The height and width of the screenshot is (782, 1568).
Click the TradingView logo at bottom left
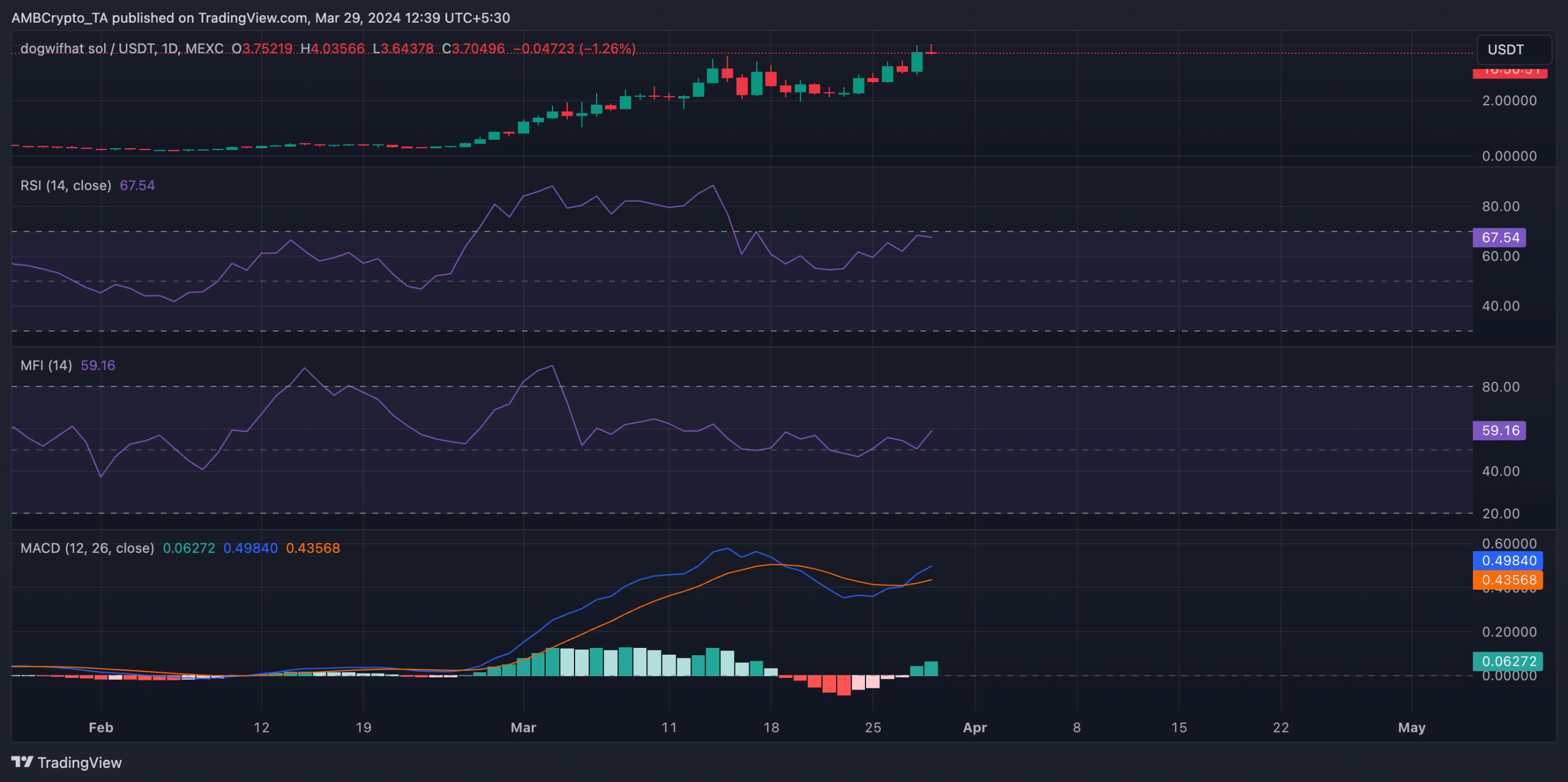pyautogui.click(x=67, y=762)
